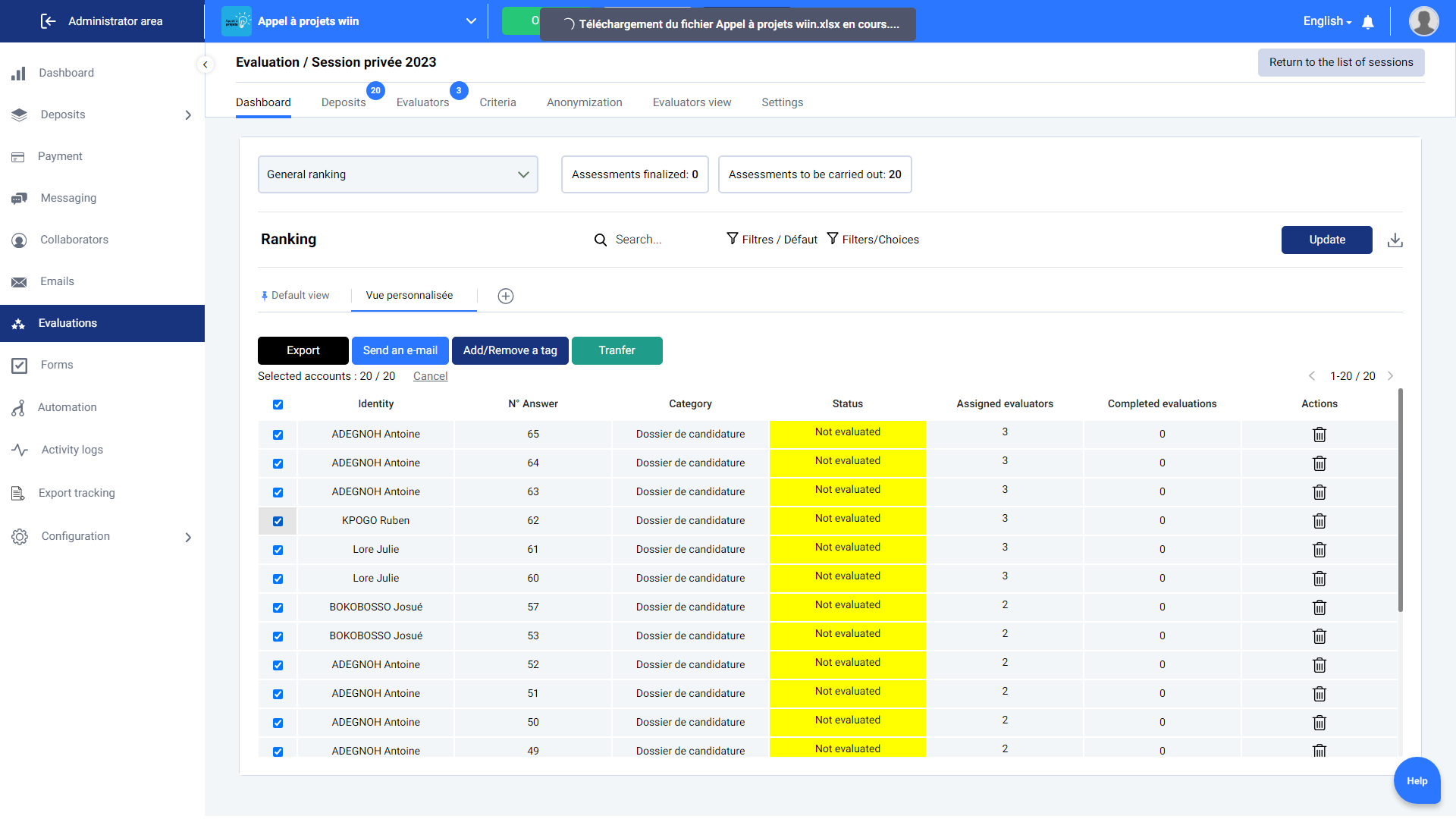Screen dimensions: 1456x819
Task: Uncheck the row for answer 52
Action: (x=278, y=666)
